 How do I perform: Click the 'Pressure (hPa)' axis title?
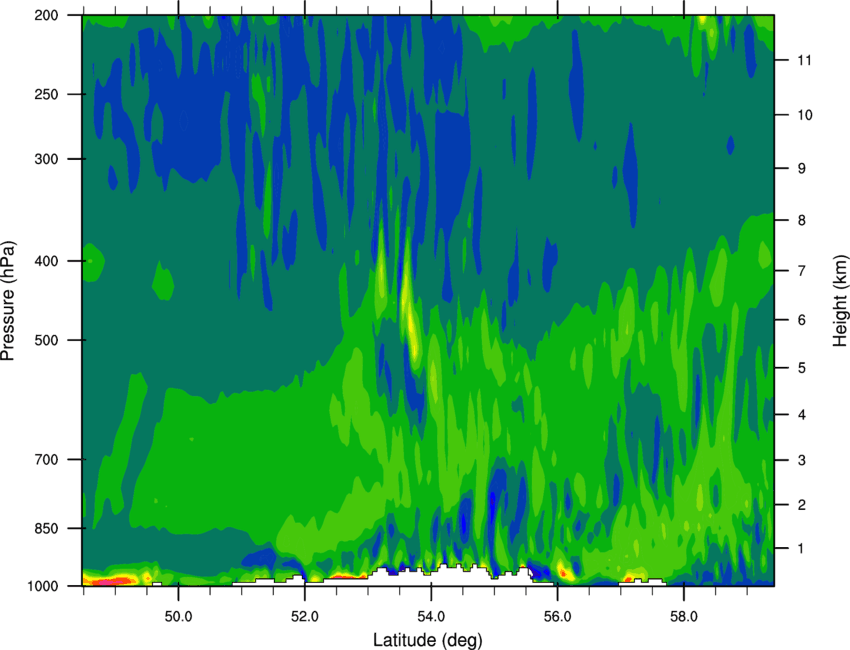click(x=8, y=301)
